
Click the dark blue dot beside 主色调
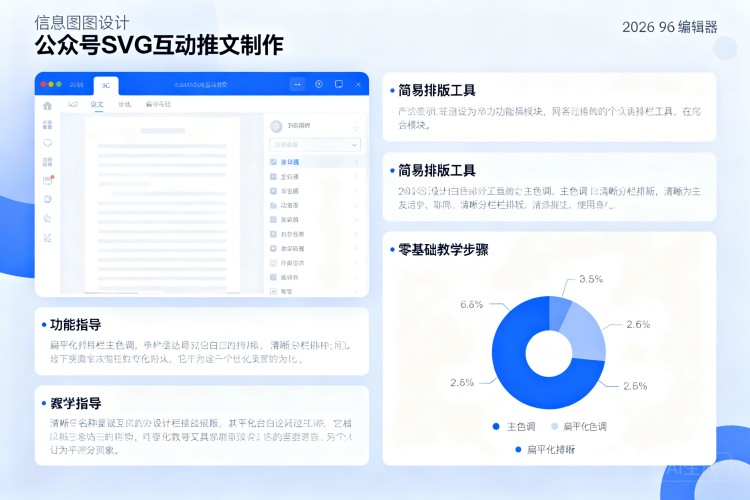coord(496,426)
